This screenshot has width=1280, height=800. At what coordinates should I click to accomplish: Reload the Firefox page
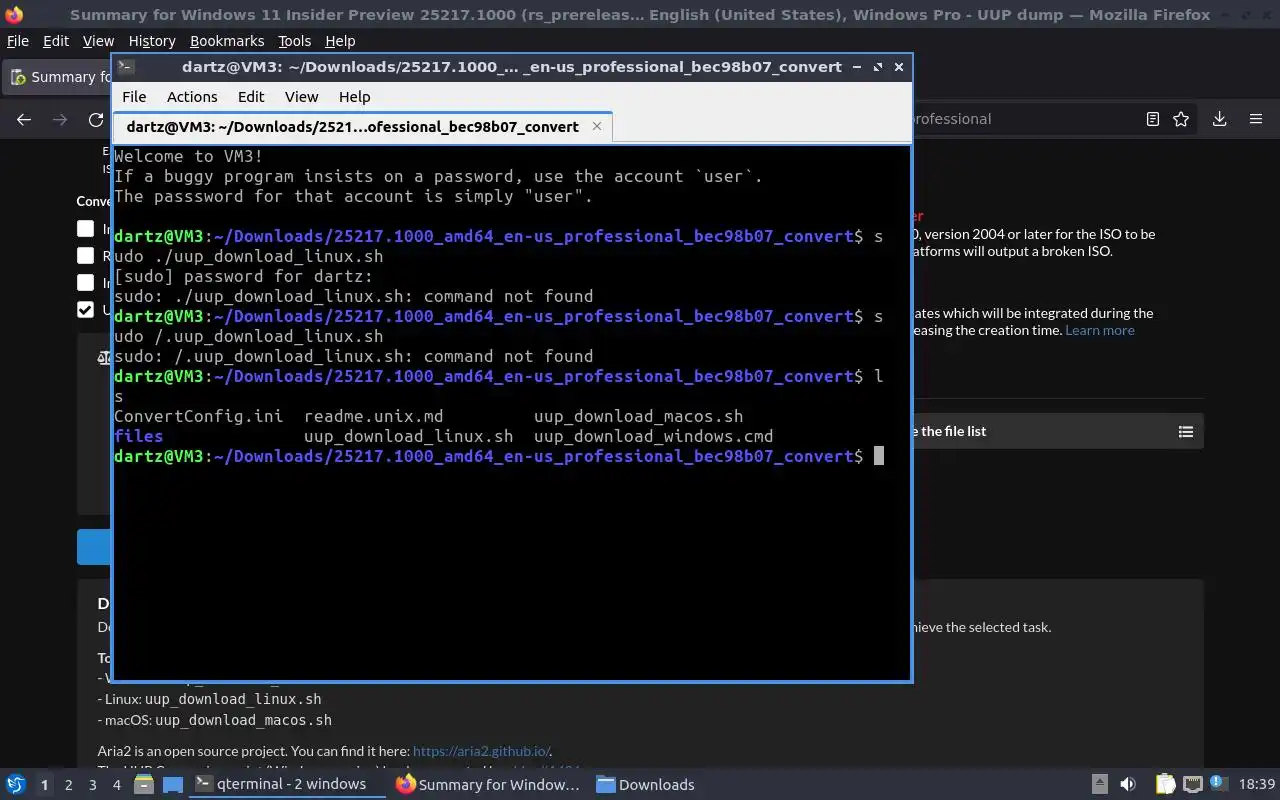click(x=96, y=119)
